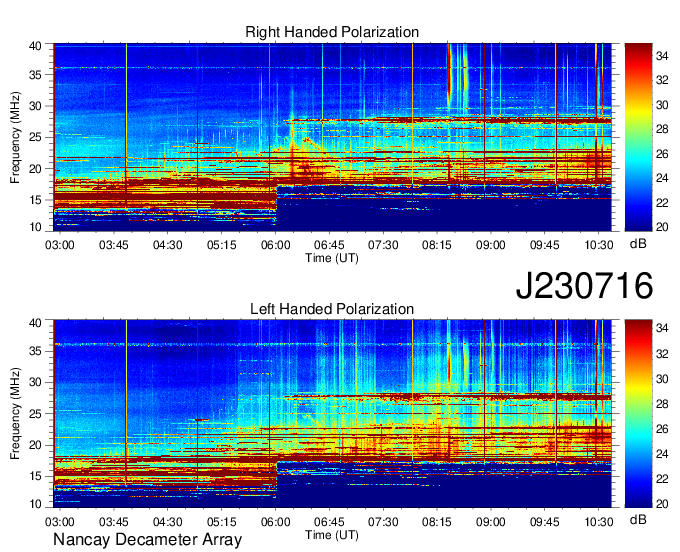This screenshot has width=680, height=552.
Task: Click the 28 dB value on upper colorbar
Action: coord(662,129)
